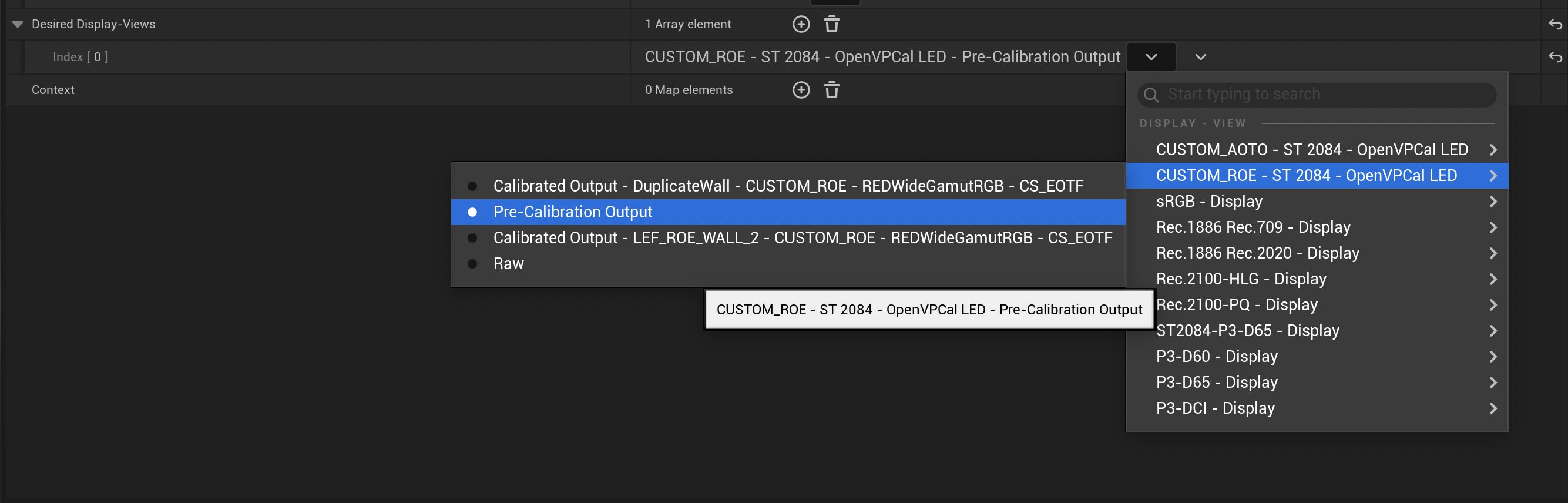
Task: Click the Context property label
Action: pyautogui.click(x=53, y=90)
